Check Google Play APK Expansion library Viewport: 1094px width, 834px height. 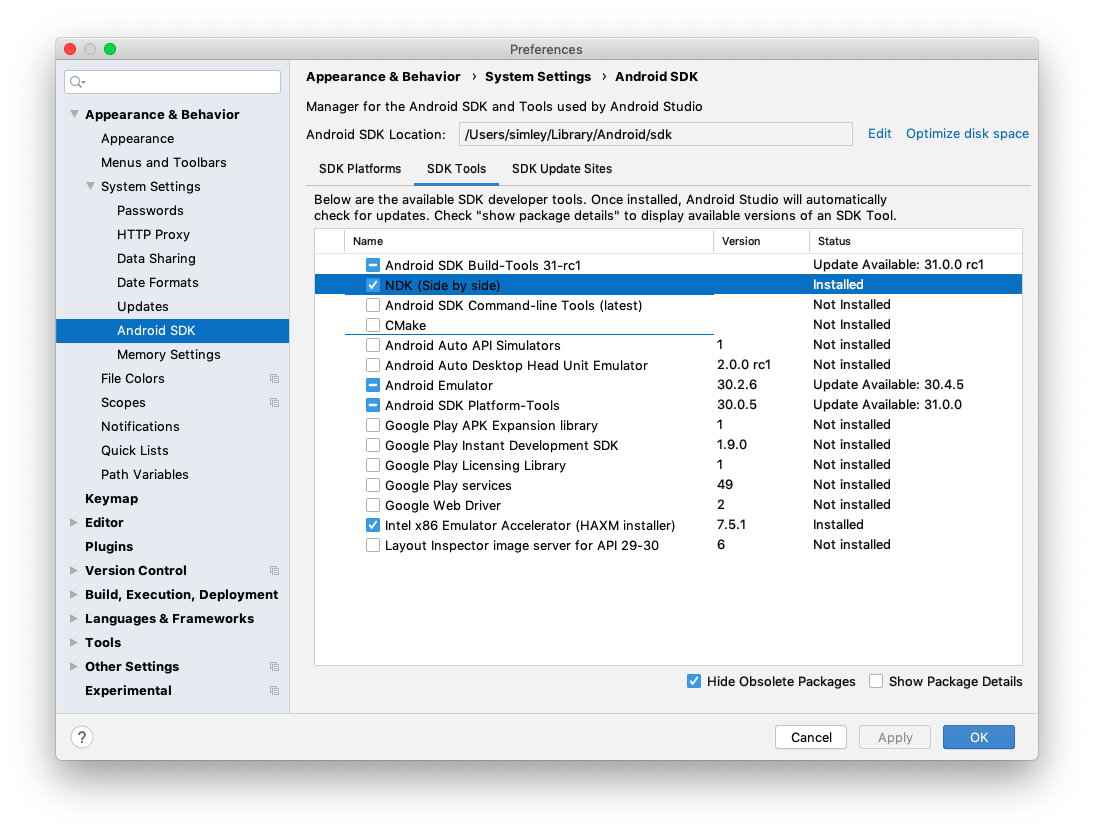point(373,425)
